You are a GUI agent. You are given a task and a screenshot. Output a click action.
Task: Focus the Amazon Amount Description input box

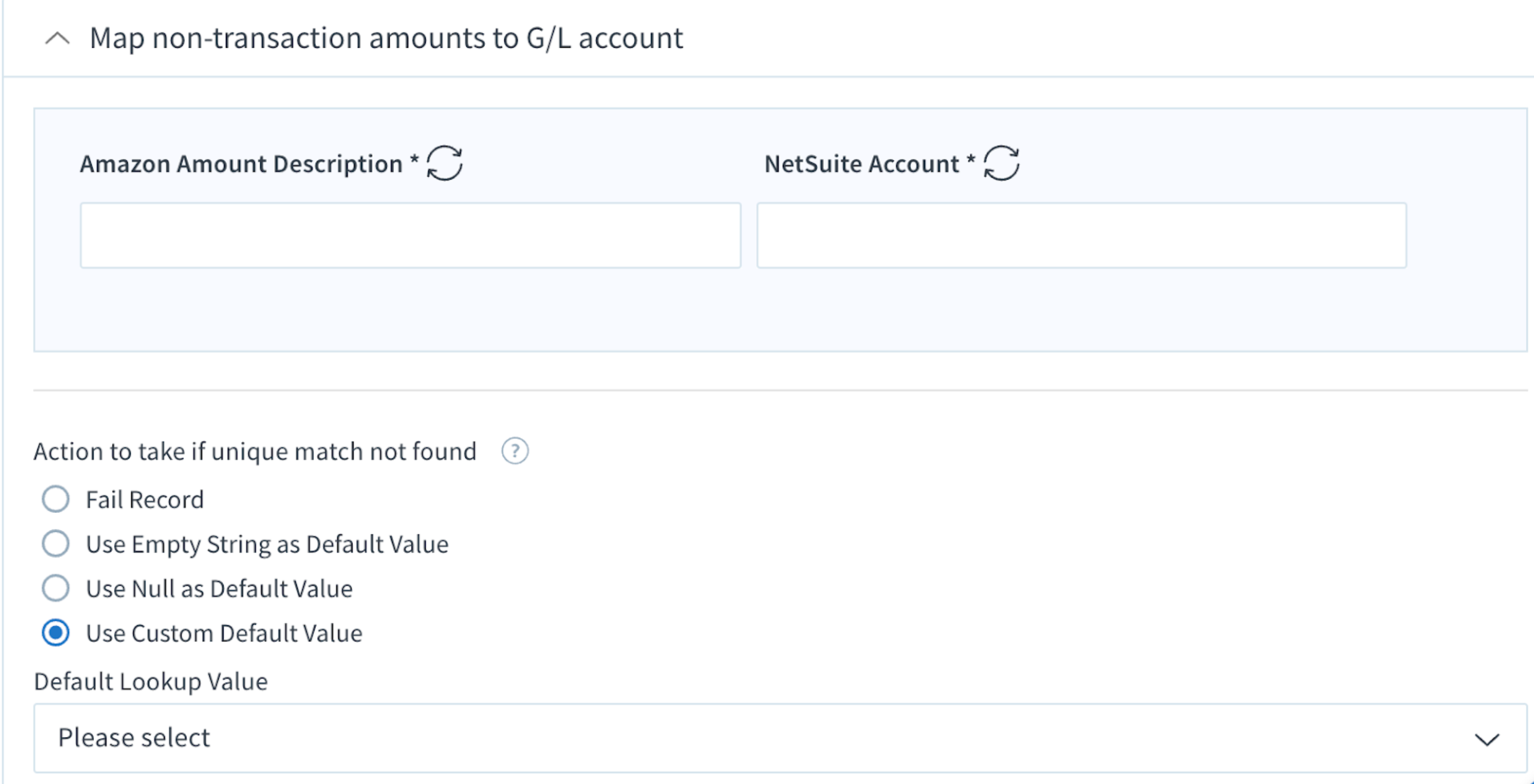click(410, 236)
